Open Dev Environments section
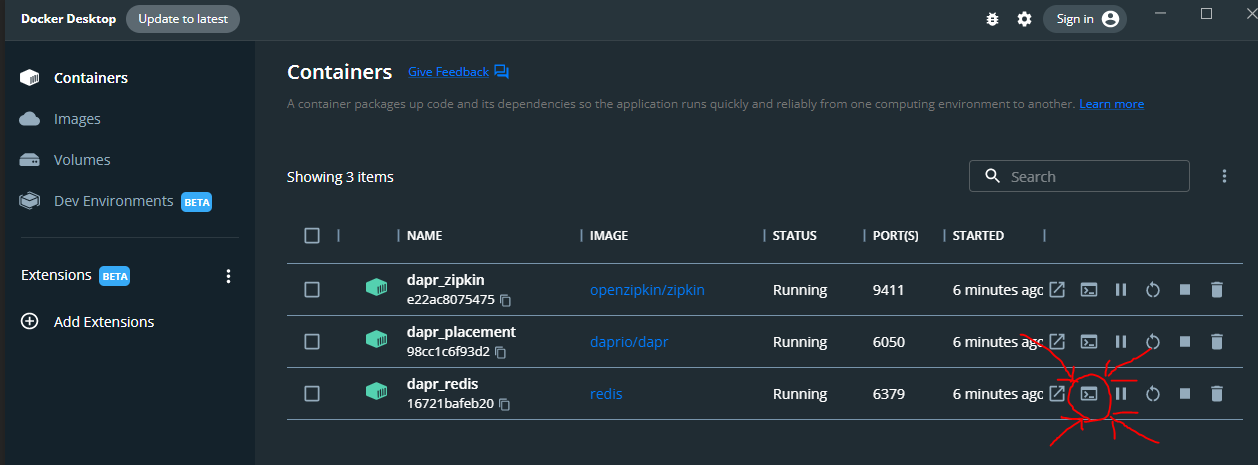 [114, 201]
